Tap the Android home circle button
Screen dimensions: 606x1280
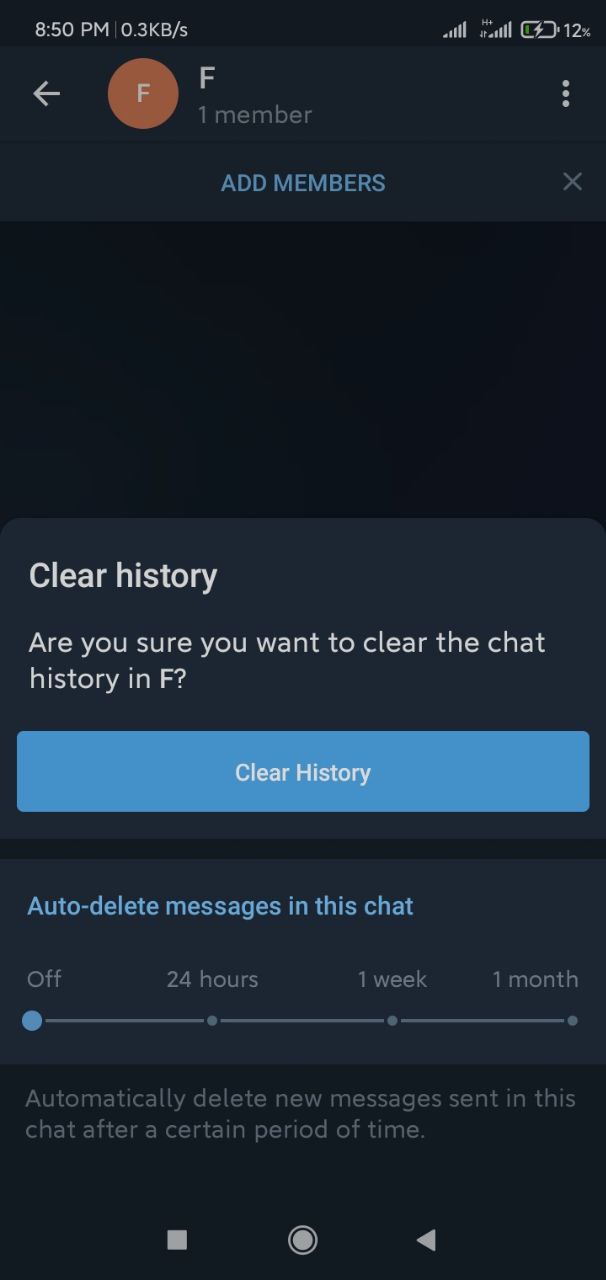pyautogui.click(x=303, y=1240)
